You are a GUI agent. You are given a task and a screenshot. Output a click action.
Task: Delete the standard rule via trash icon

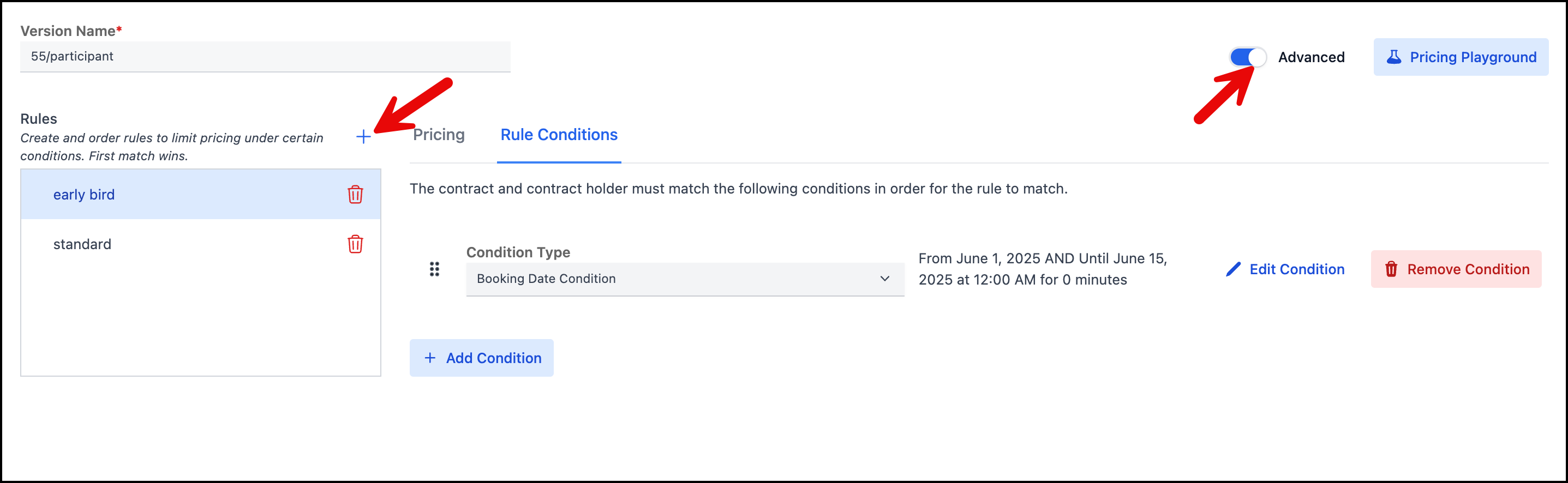tap(356, 244)
